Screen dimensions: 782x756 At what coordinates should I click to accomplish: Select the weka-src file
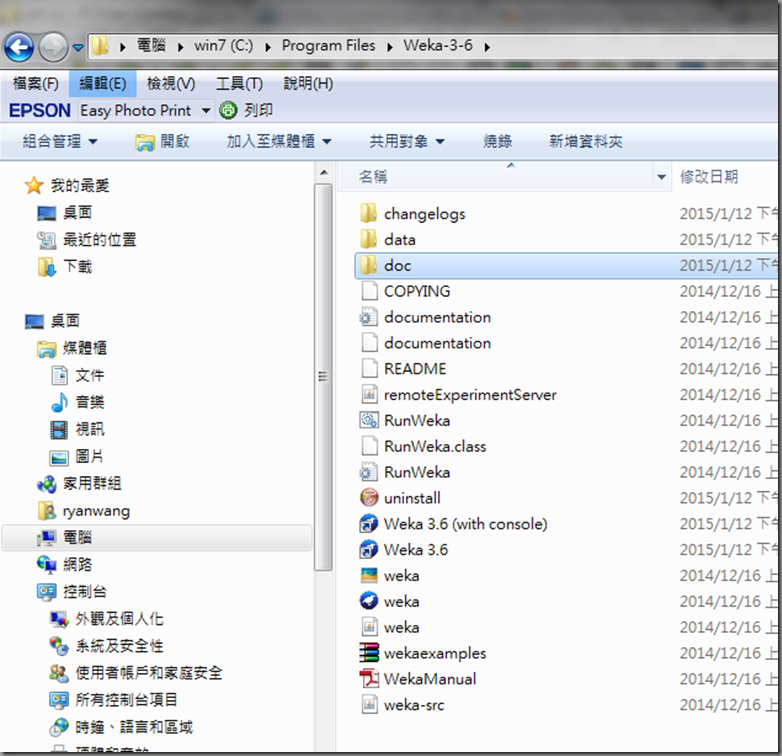(x=402, y=705)
